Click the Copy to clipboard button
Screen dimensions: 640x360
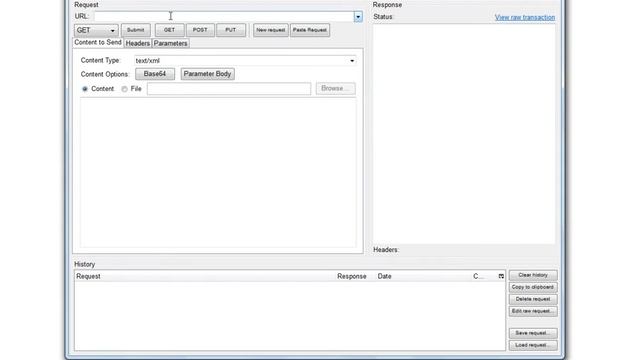[533, 287]
